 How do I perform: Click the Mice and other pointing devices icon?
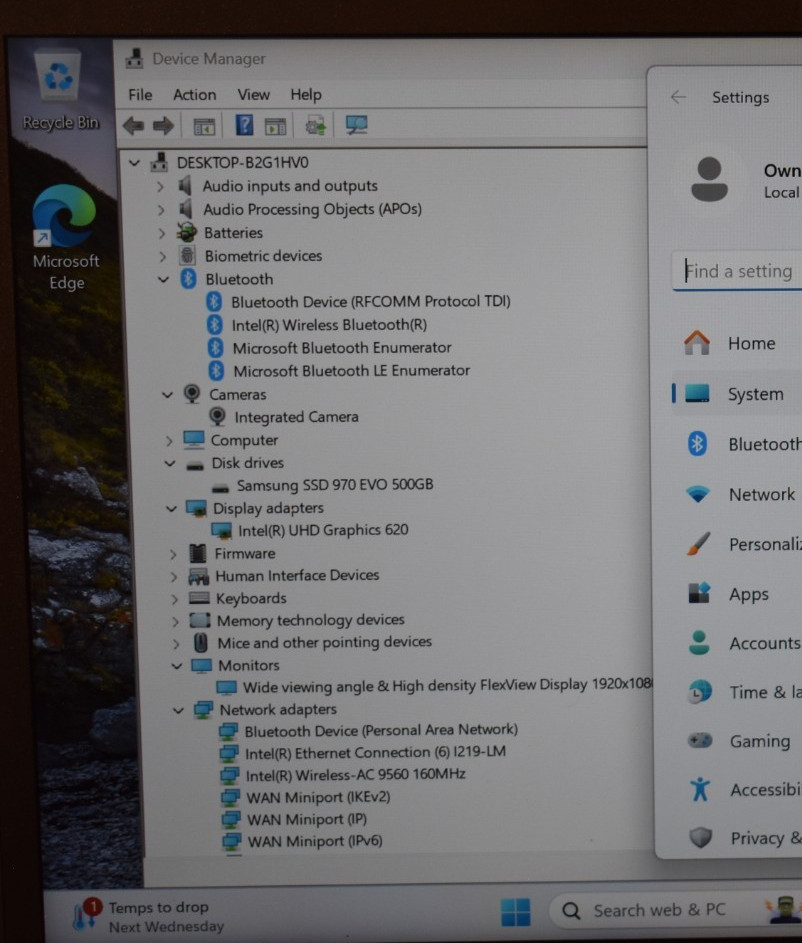[201, 643]
